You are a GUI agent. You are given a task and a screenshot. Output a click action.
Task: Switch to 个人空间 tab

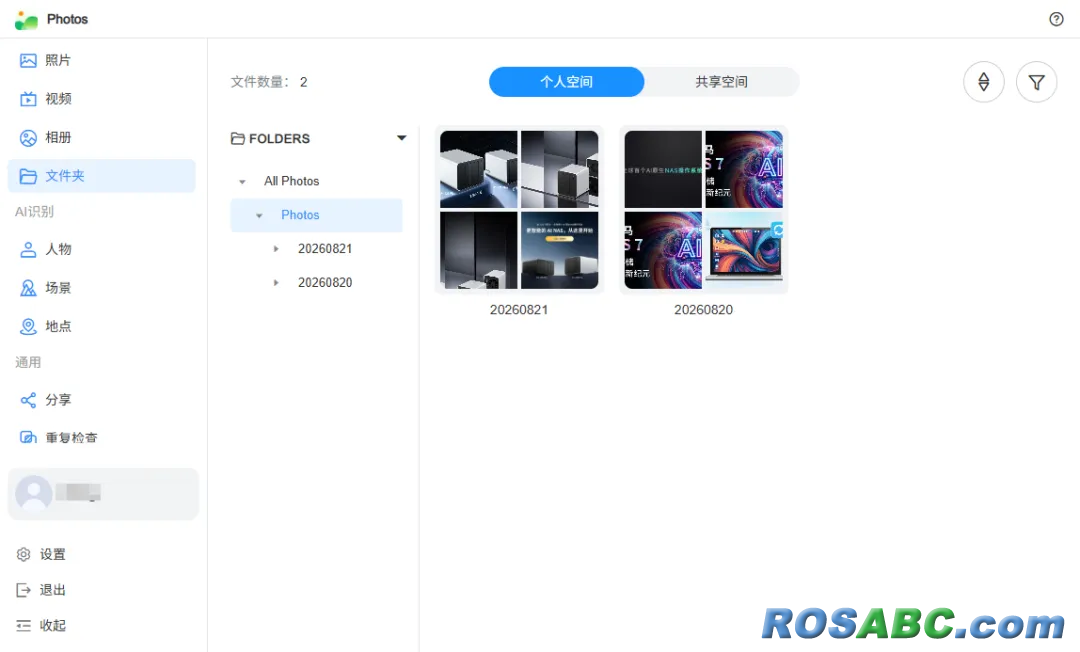[566, 82]
